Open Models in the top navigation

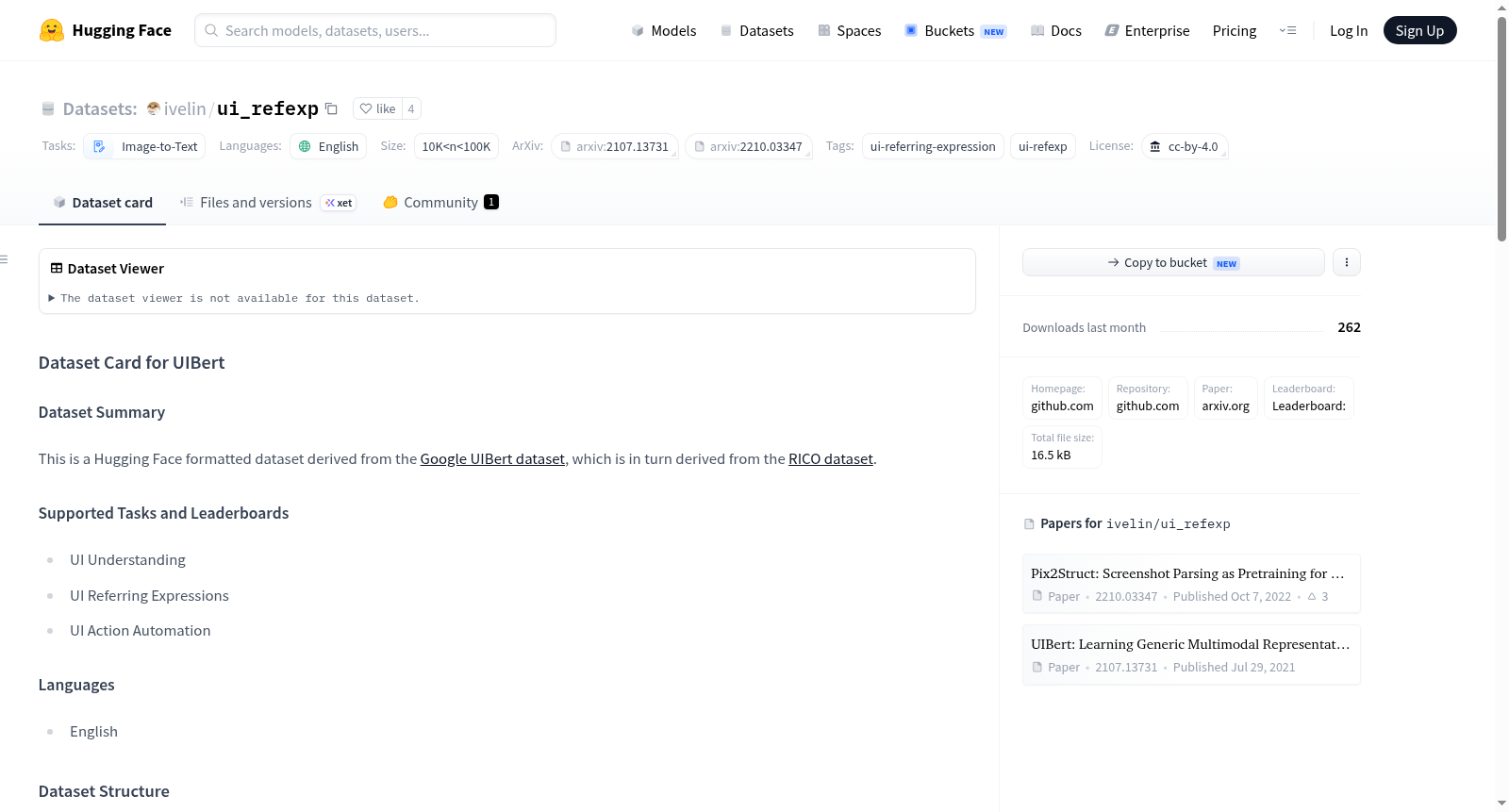[x=664, y=30]
